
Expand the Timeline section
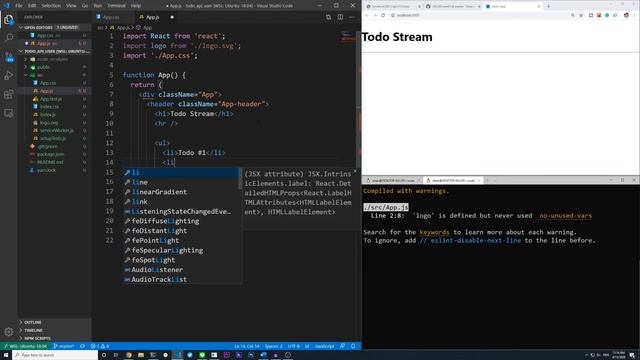tap(55, 330)
